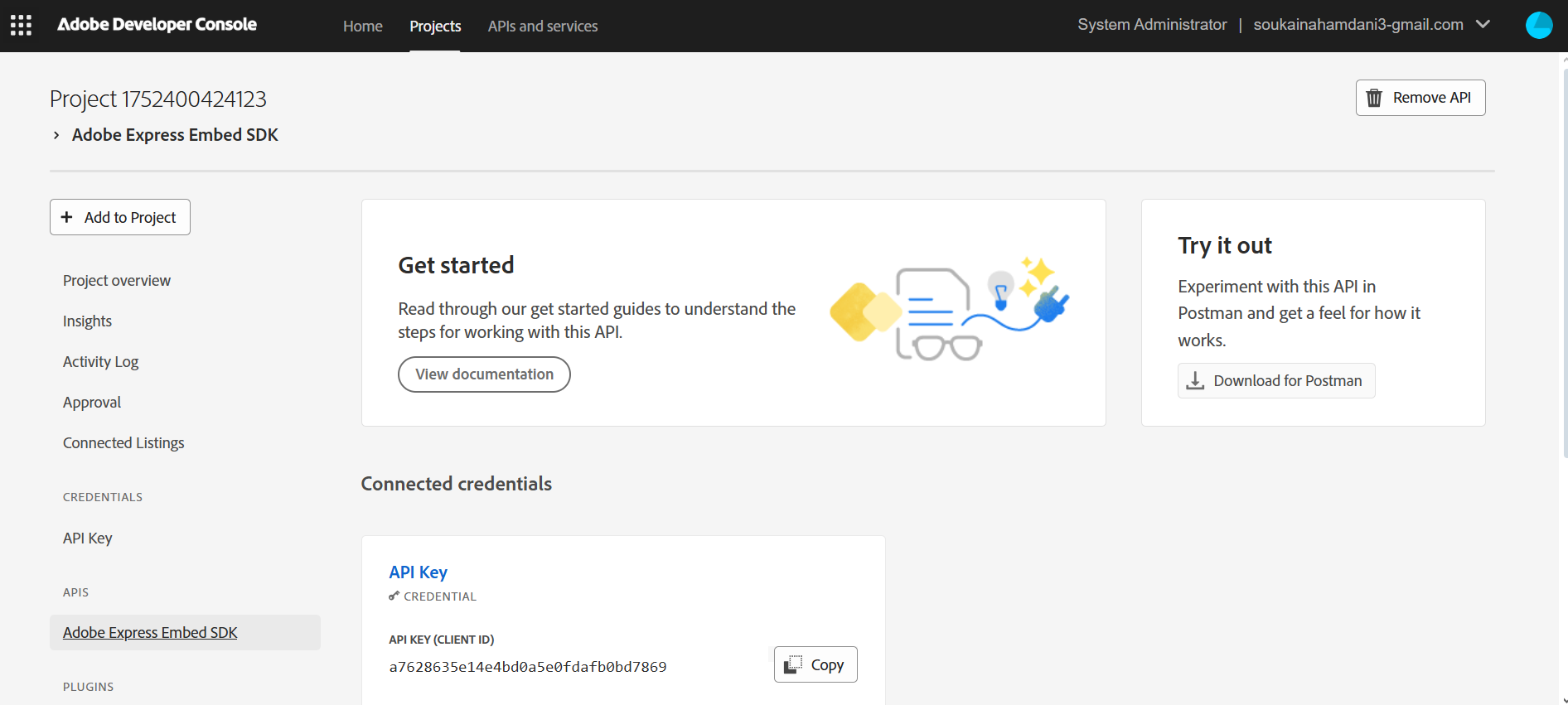This screenshot has height=705, width=1568.
Task: Click the Get started heading
Action: click(456, 265)
